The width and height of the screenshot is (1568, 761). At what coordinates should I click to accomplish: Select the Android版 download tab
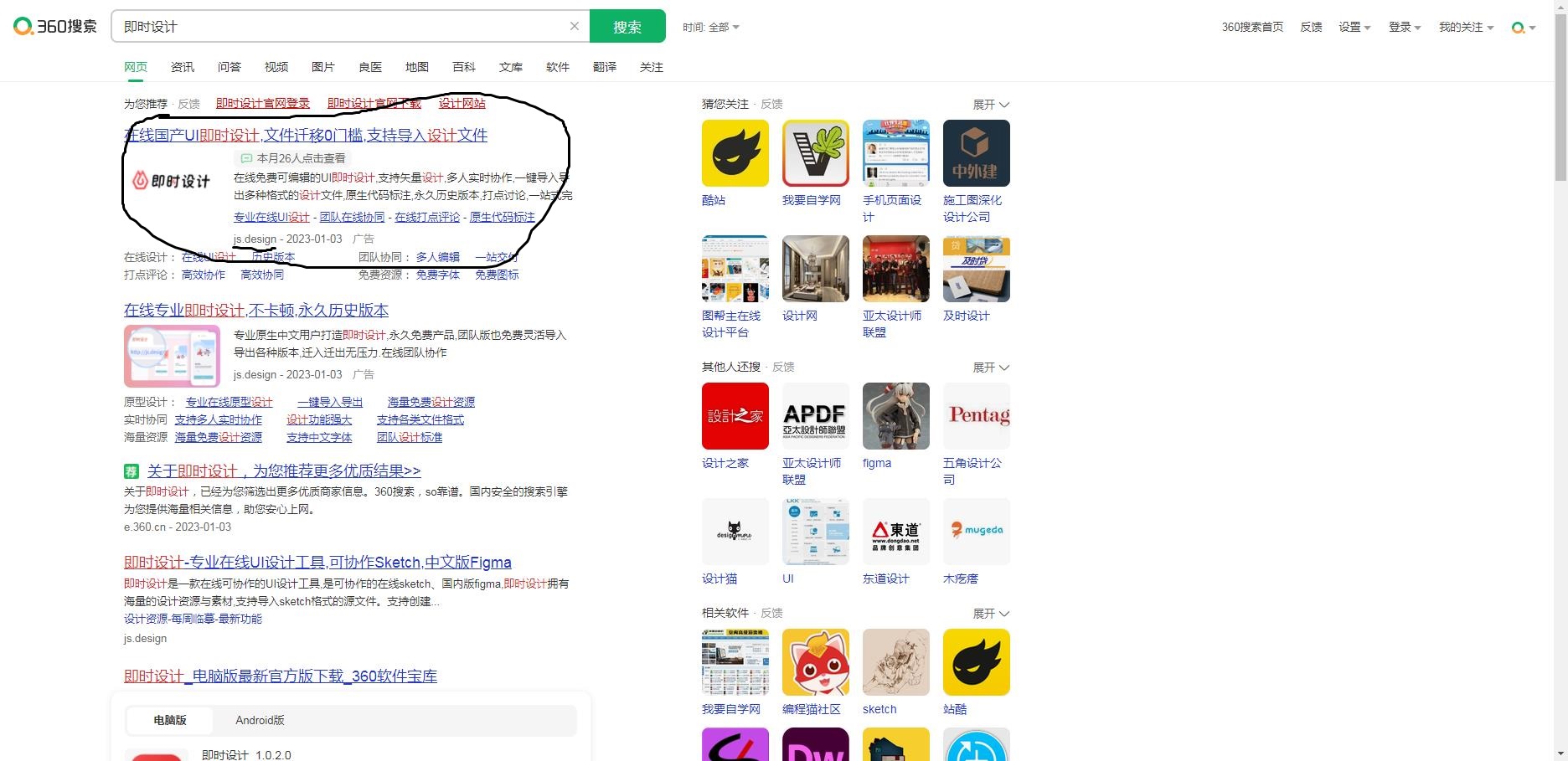tap(260, 720)
